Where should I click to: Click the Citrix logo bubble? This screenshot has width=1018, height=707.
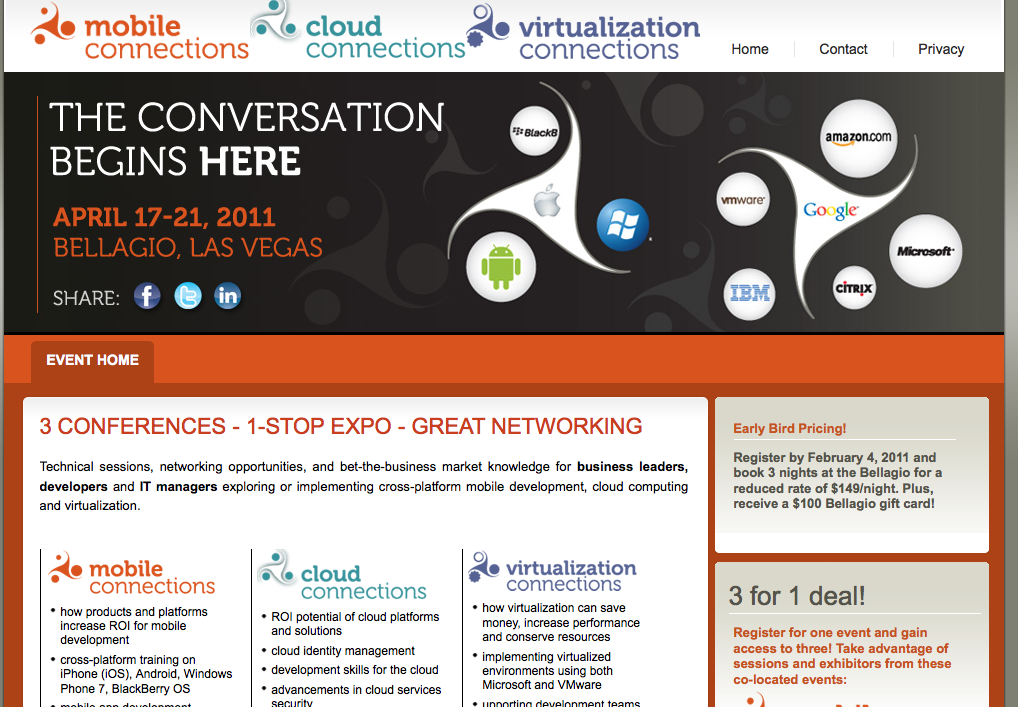854,288
